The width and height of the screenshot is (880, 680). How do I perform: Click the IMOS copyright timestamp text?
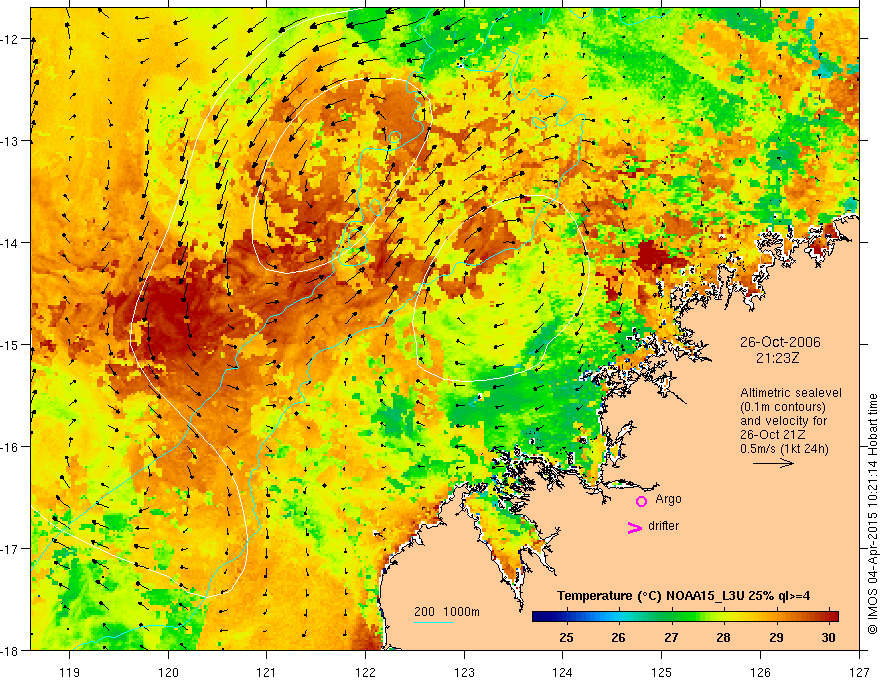(x=872, y=515)
